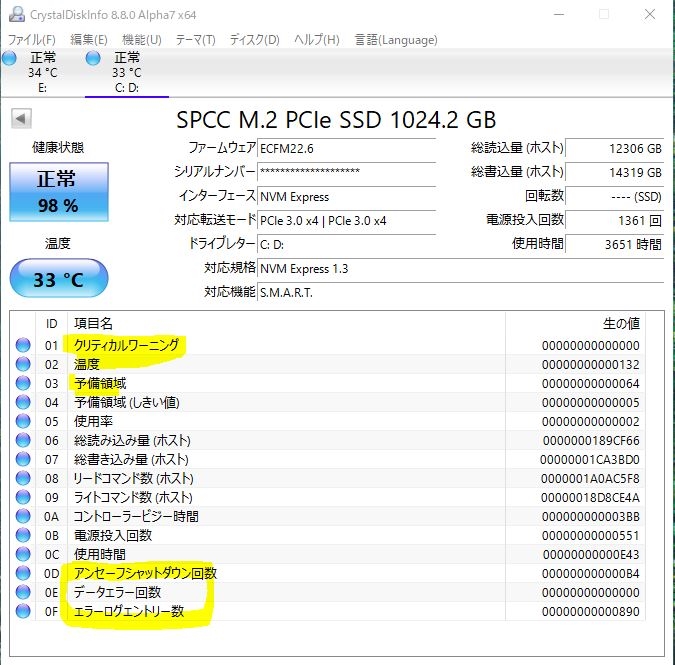This screenshot has height=665, width=675.
Task: Click raw value 0000000189CF66
Action: point(591,440)
